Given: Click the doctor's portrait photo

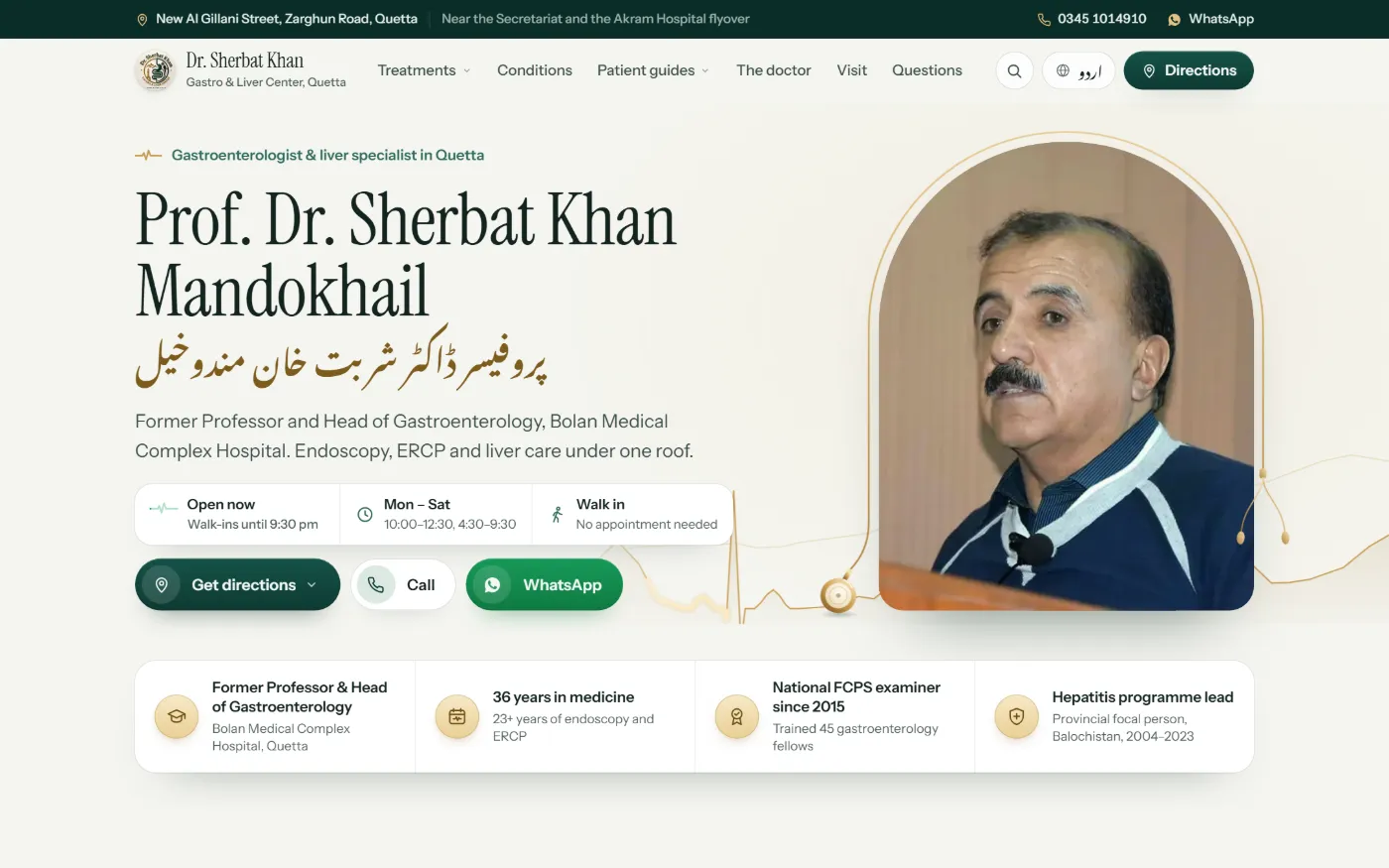Looking at the screenshot, I should (x=1067, y=376).
